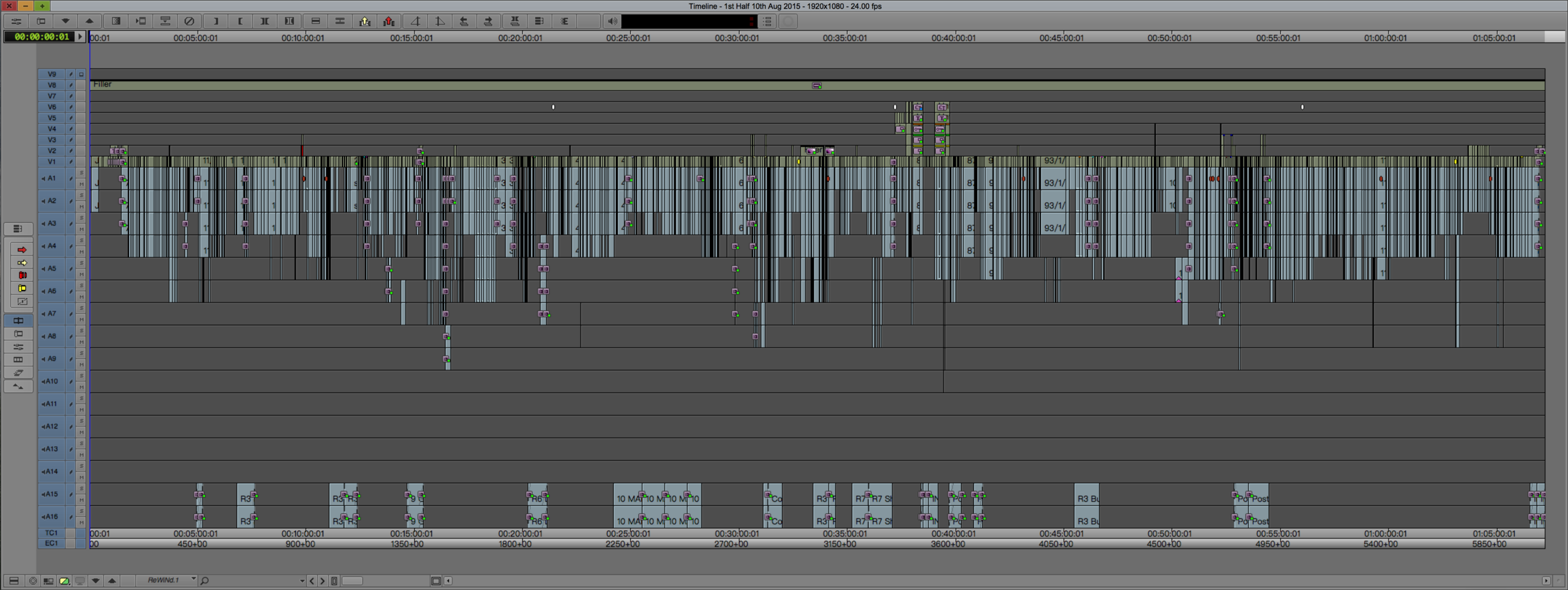1568x590 pixels.
Task: Select the EC1 edgecode track label
Action: tap(52, 544)
